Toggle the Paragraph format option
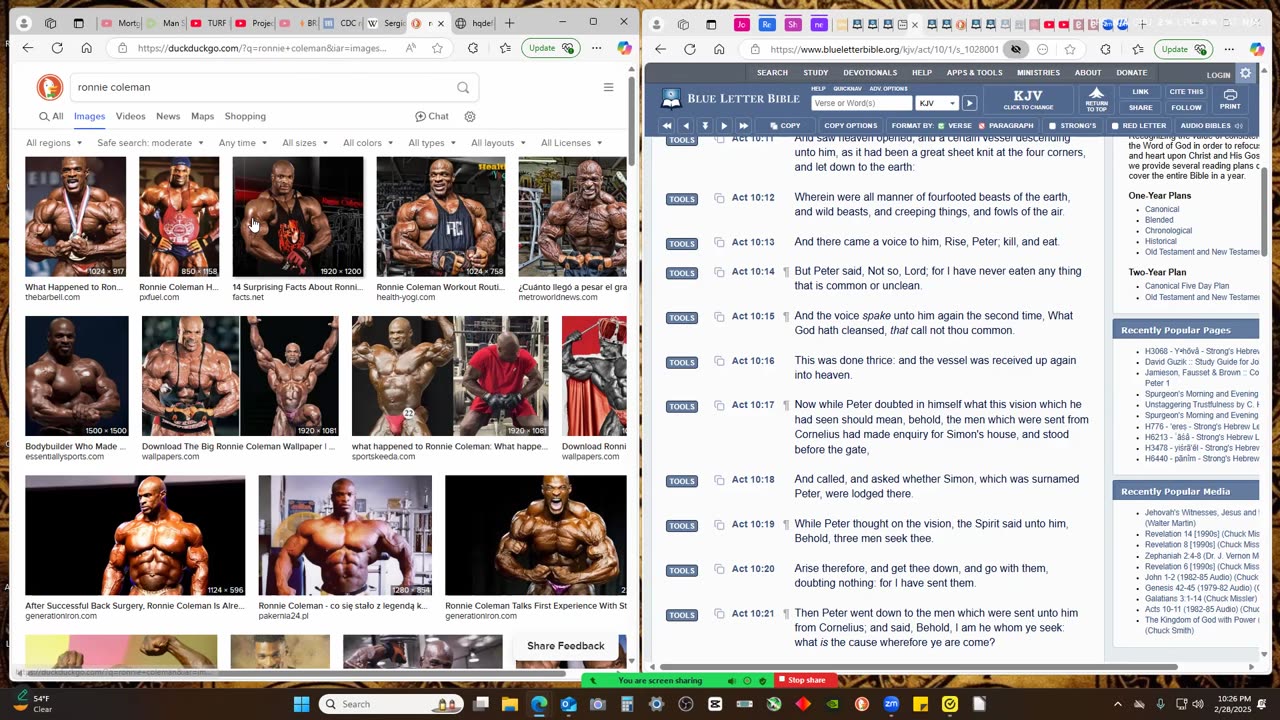This screenshot has width=1280, height=720. [x=1006, y=126]
